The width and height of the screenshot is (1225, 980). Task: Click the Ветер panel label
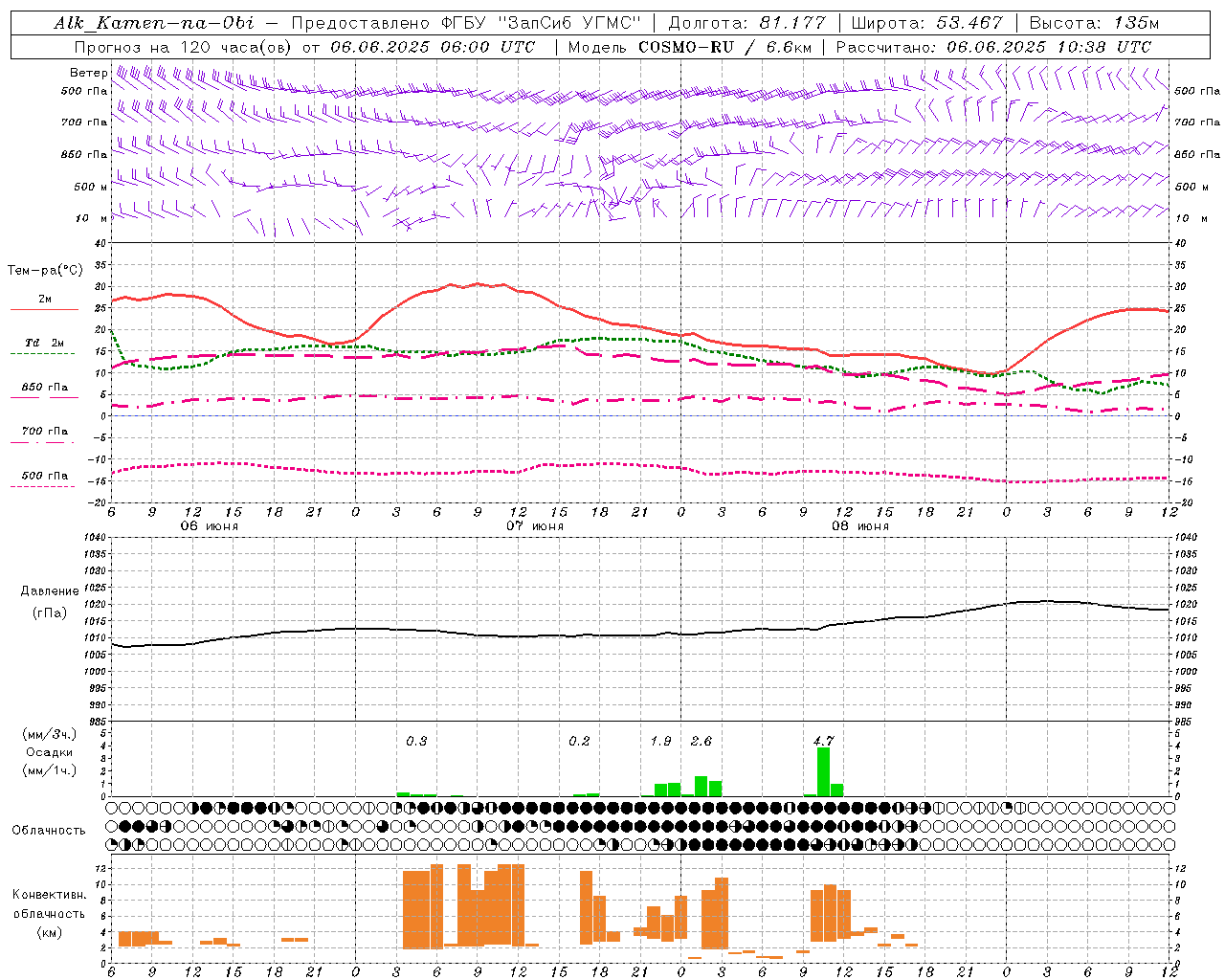click(x=88, y=73)
